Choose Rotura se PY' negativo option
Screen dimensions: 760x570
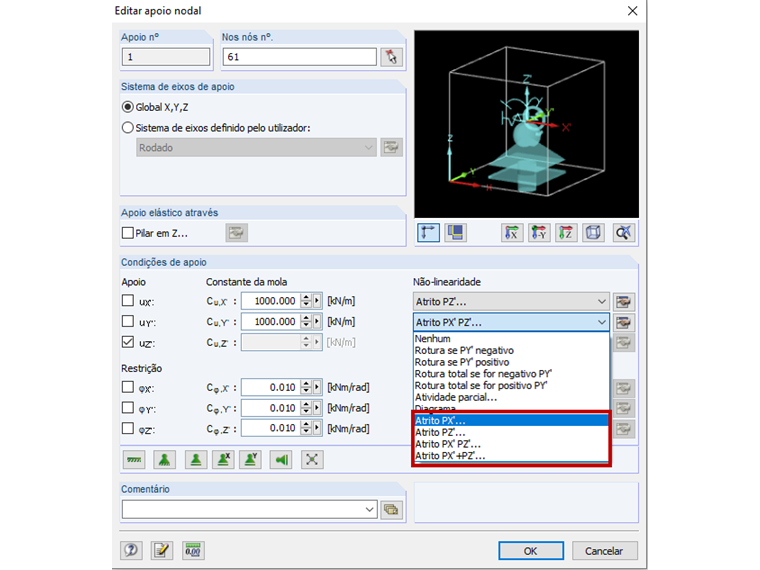[x=511, y=350]
